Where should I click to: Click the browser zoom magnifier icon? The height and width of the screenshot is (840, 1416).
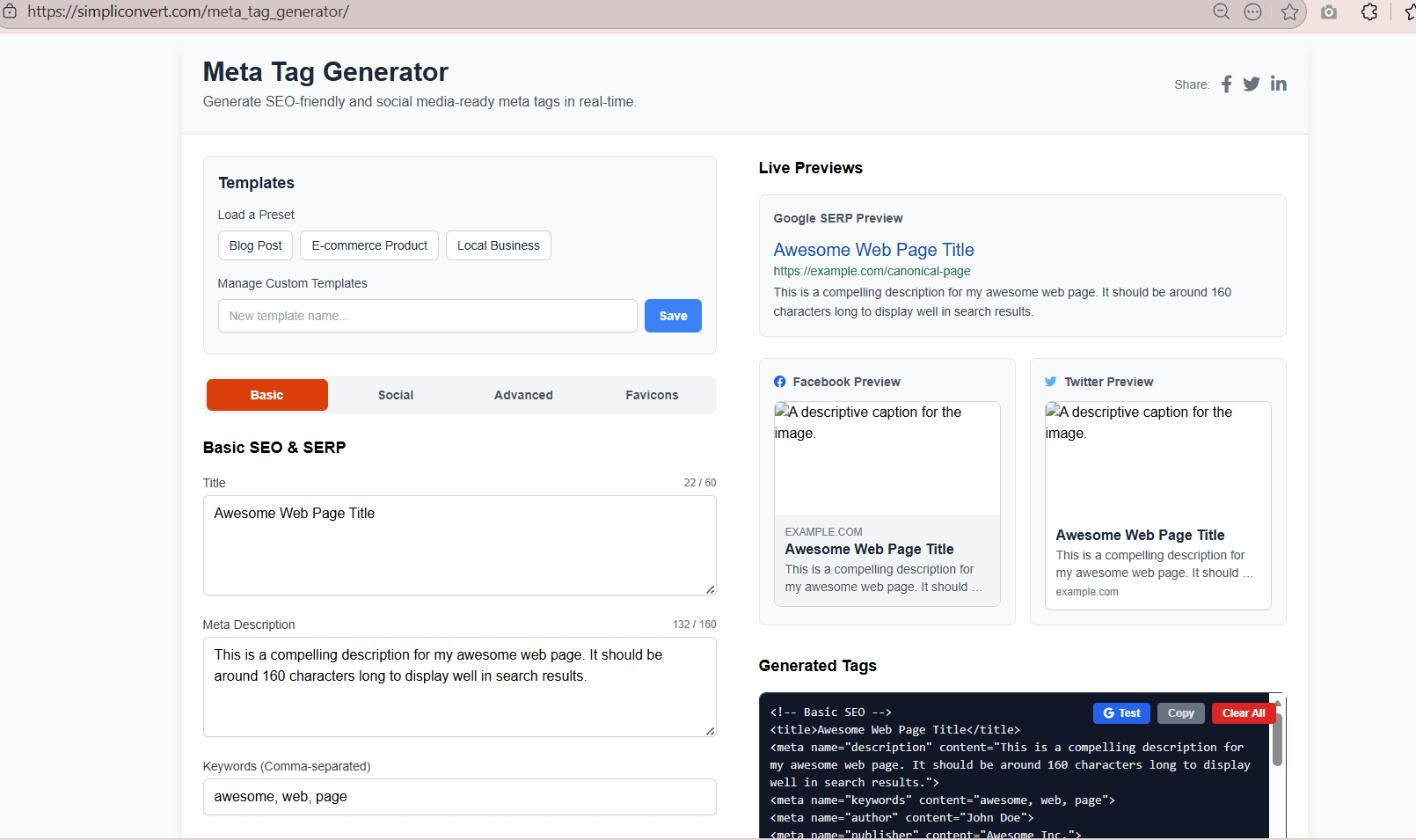click(1221, 11)
